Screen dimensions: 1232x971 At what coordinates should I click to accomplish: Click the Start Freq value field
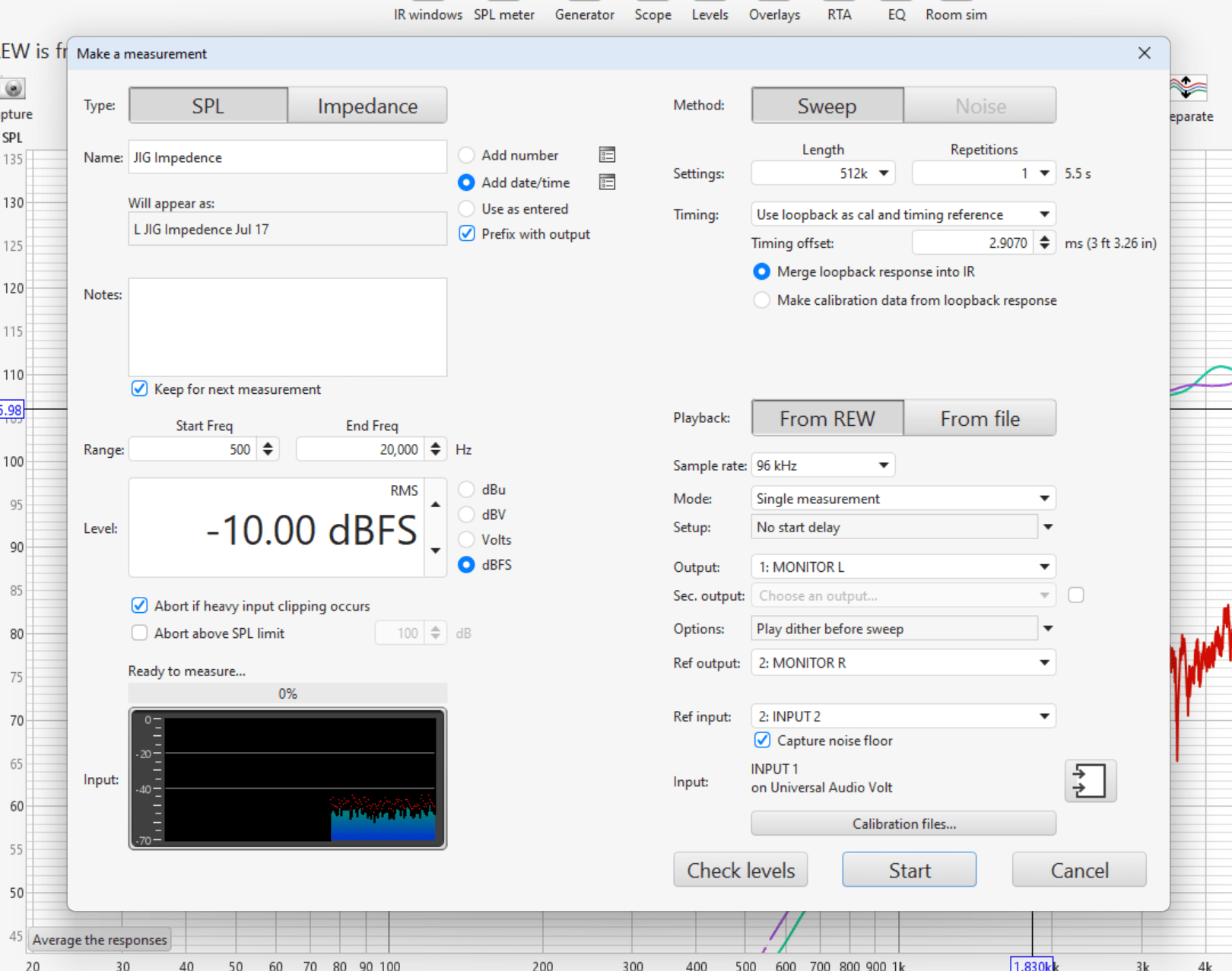tap(193, 449)
